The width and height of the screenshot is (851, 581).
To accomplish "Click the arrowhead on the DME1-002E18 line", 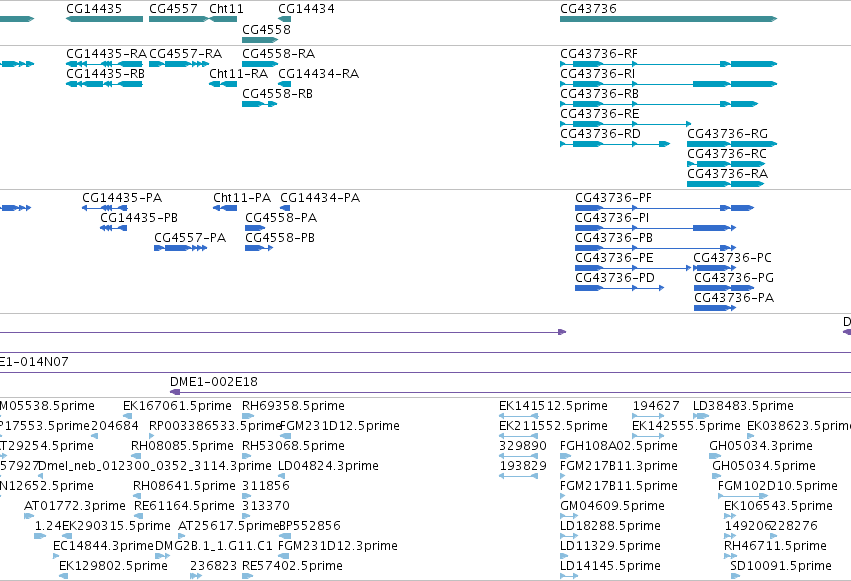I will pos(175,392).
